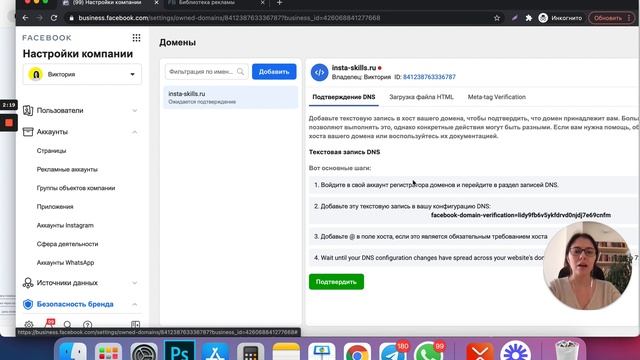Open the sidebar search icon
This screenshot has height=360, width=640.
[67, 324]
